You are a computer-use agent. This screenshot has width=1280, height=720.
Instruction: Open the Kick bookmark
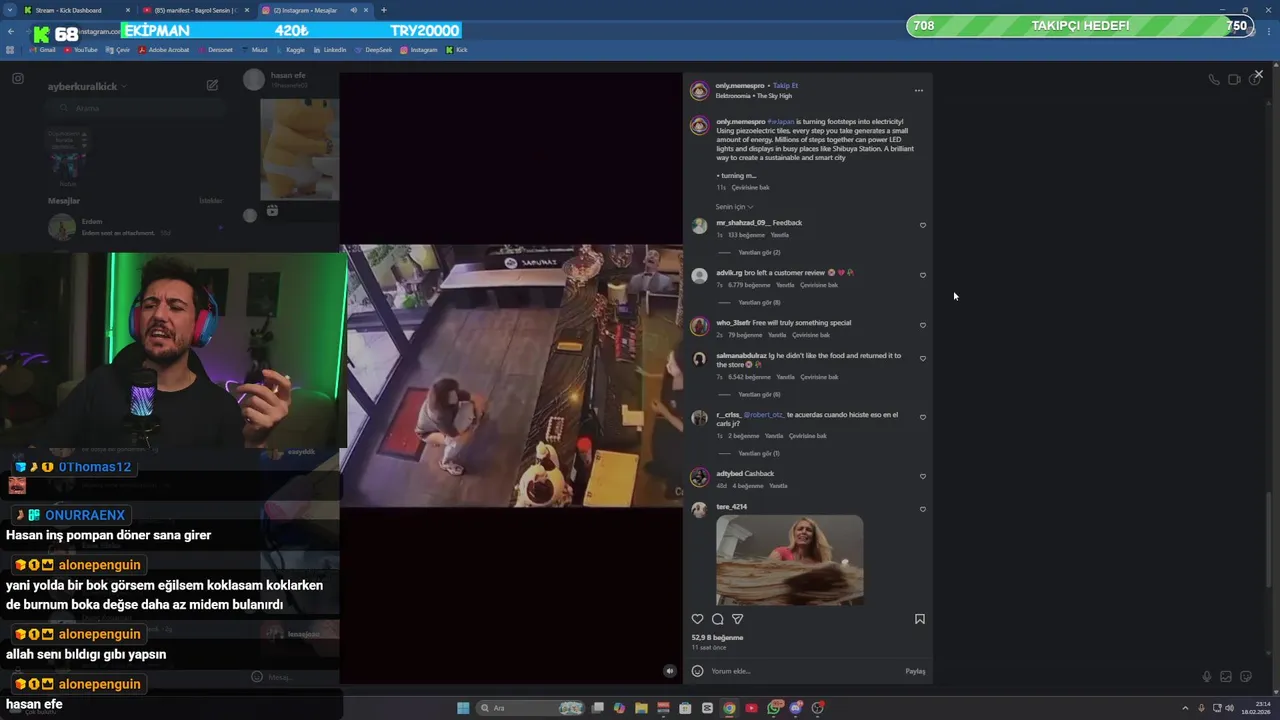[x=457, y=50]
